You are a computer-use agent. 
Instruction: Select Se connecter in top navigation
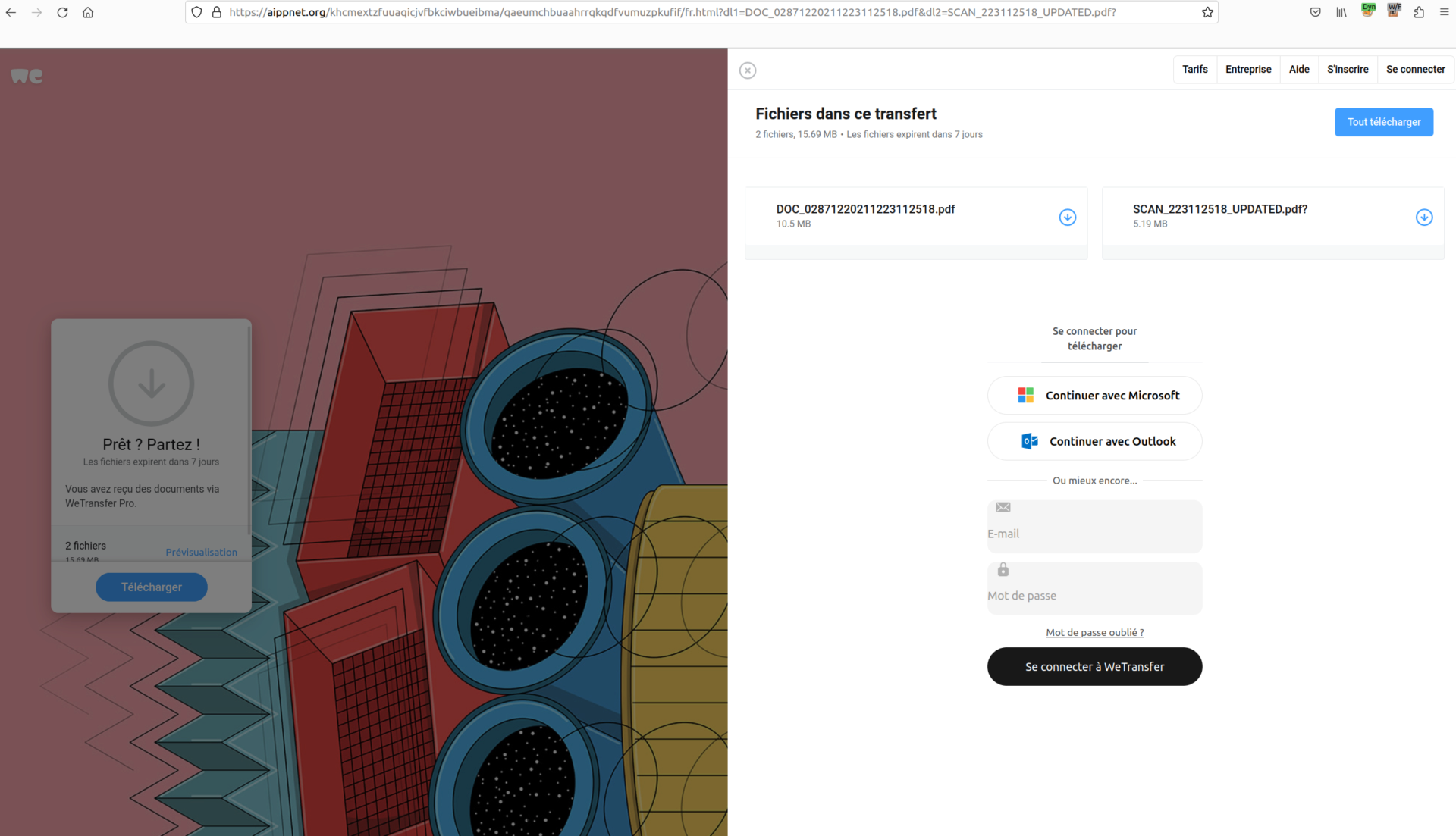point(1415,69)
